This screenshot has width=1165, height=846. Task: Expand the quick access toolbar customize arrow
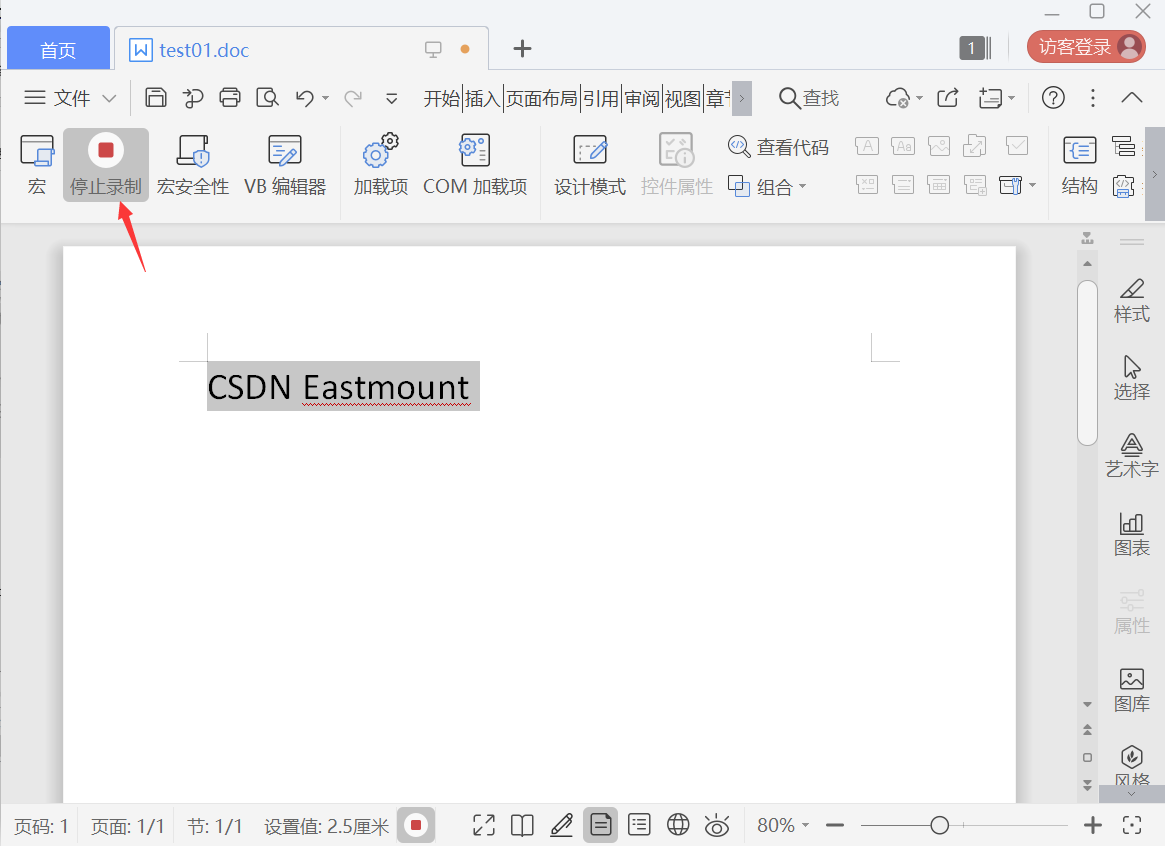pyautogui.click(x=392, y=98)
